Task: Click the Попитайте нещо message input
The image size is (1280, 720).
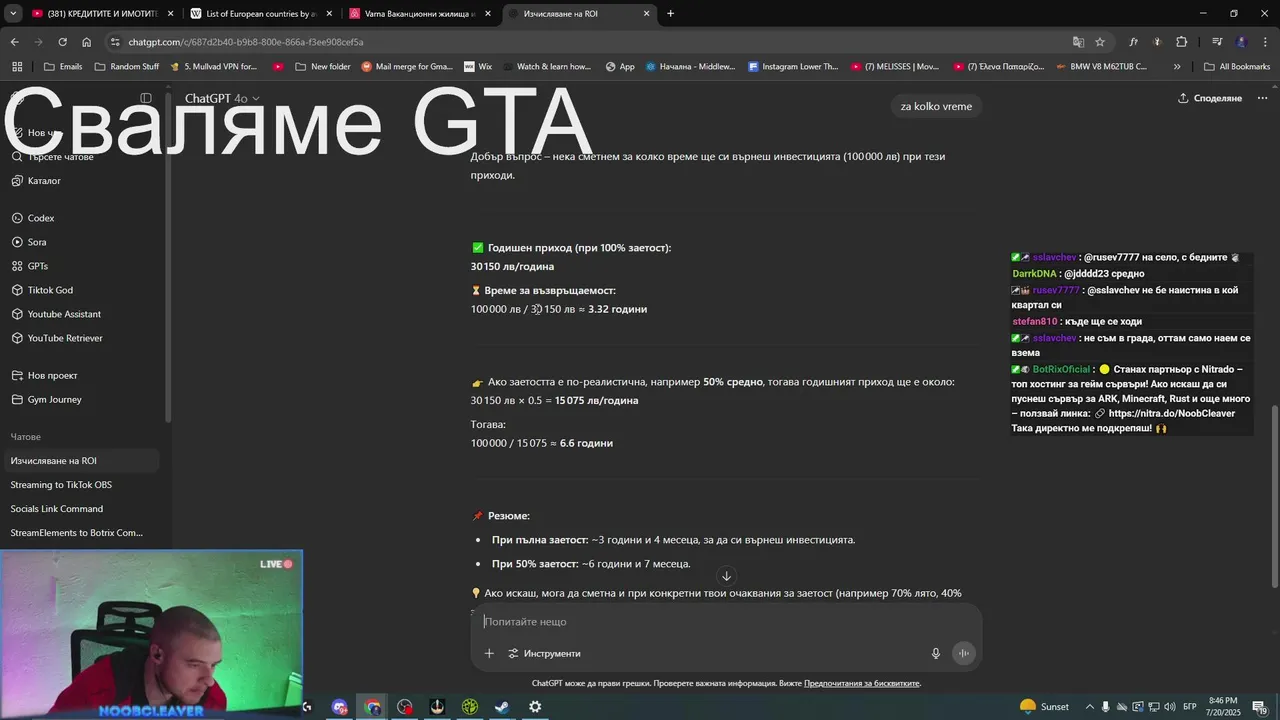Action: [x=726, y=622]
